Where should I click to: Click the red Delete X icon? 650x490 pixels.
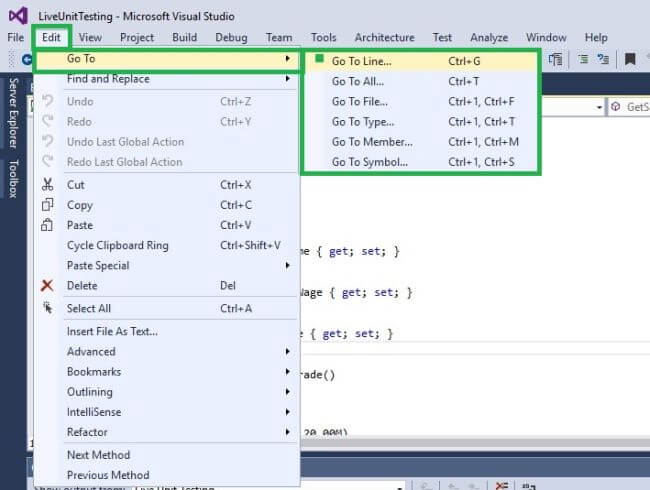pos(47,285)
